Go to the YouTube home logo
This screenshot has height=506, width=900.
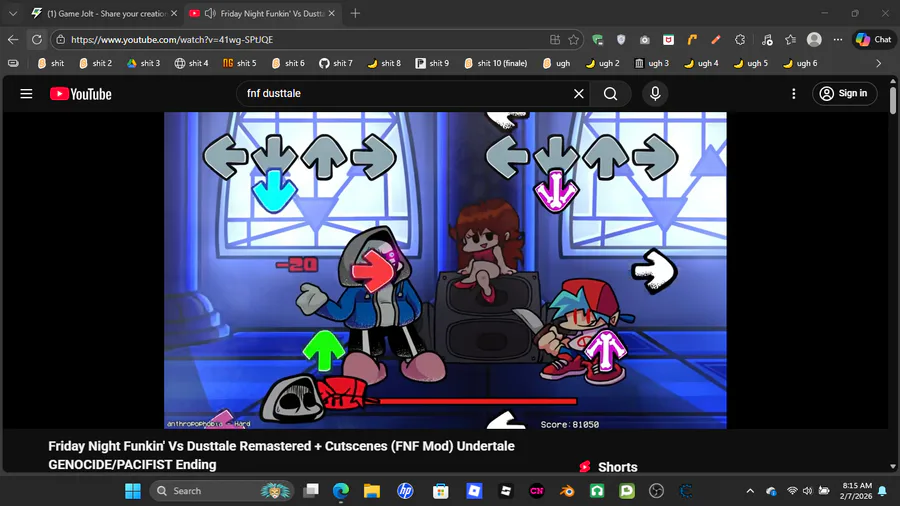coord(81,94)
